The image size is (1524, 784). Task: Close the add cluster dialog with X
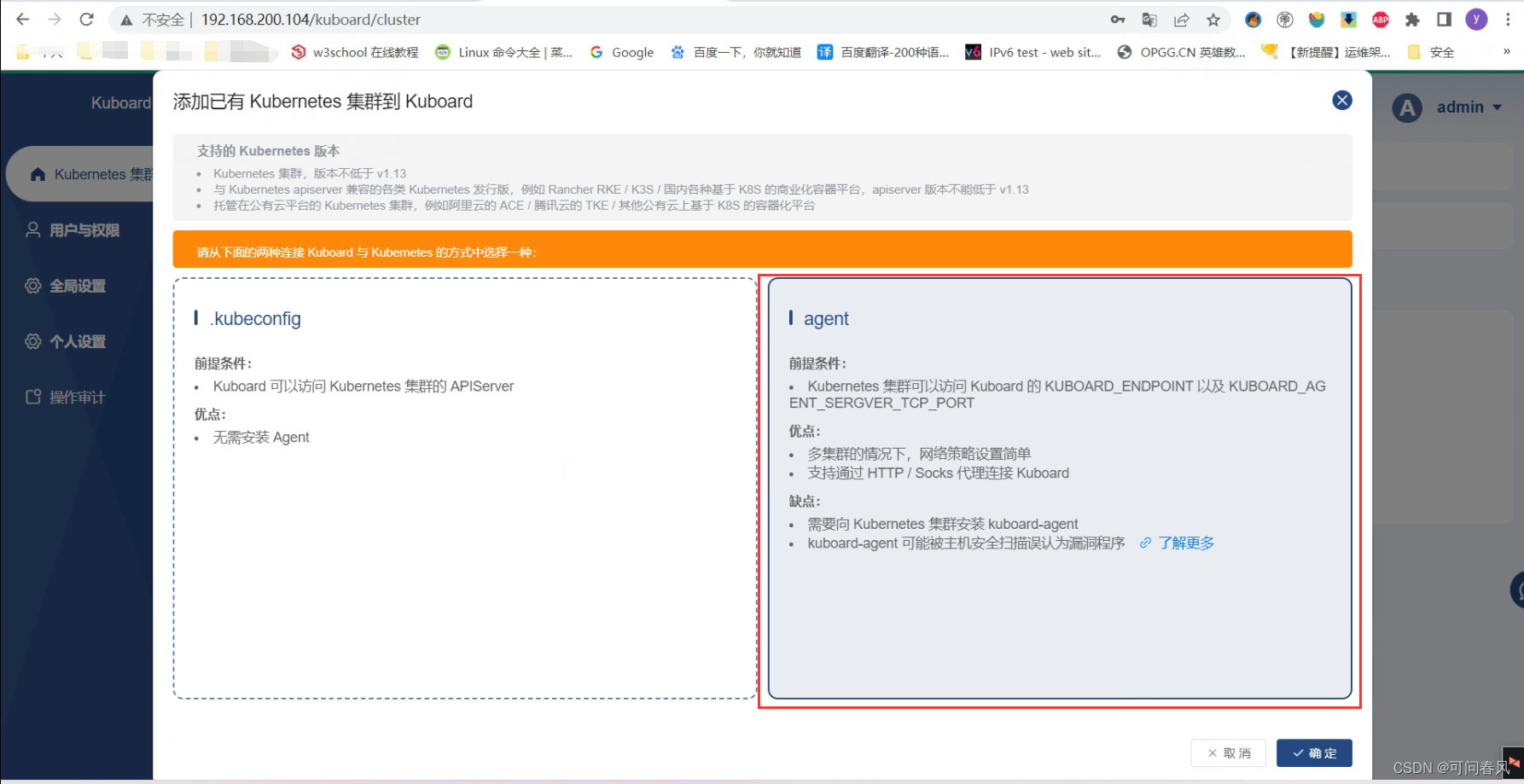pyautogui.click(x=1341, y=101)
